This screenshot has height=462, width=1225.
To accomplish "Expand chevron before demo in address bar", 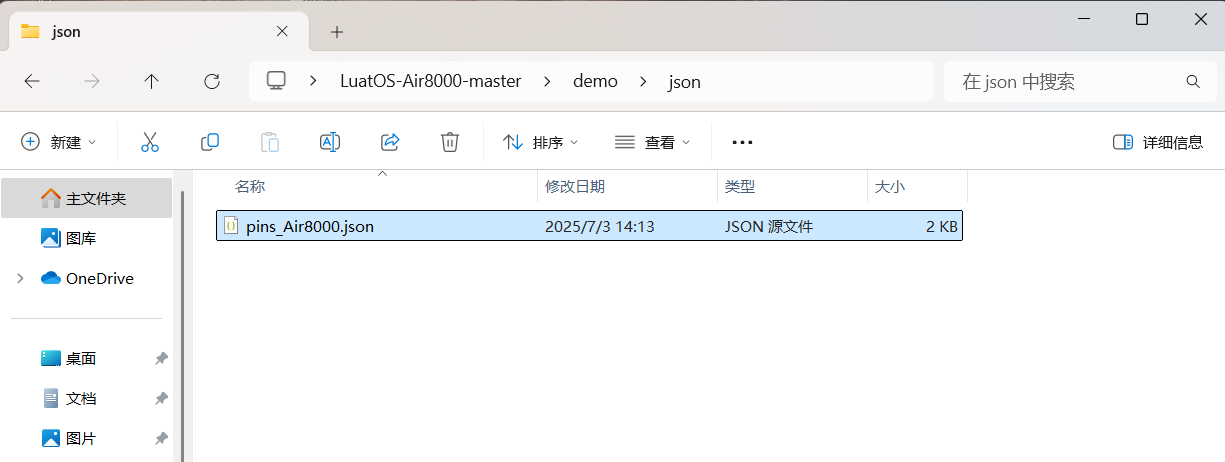I will (x=548, y=81).
